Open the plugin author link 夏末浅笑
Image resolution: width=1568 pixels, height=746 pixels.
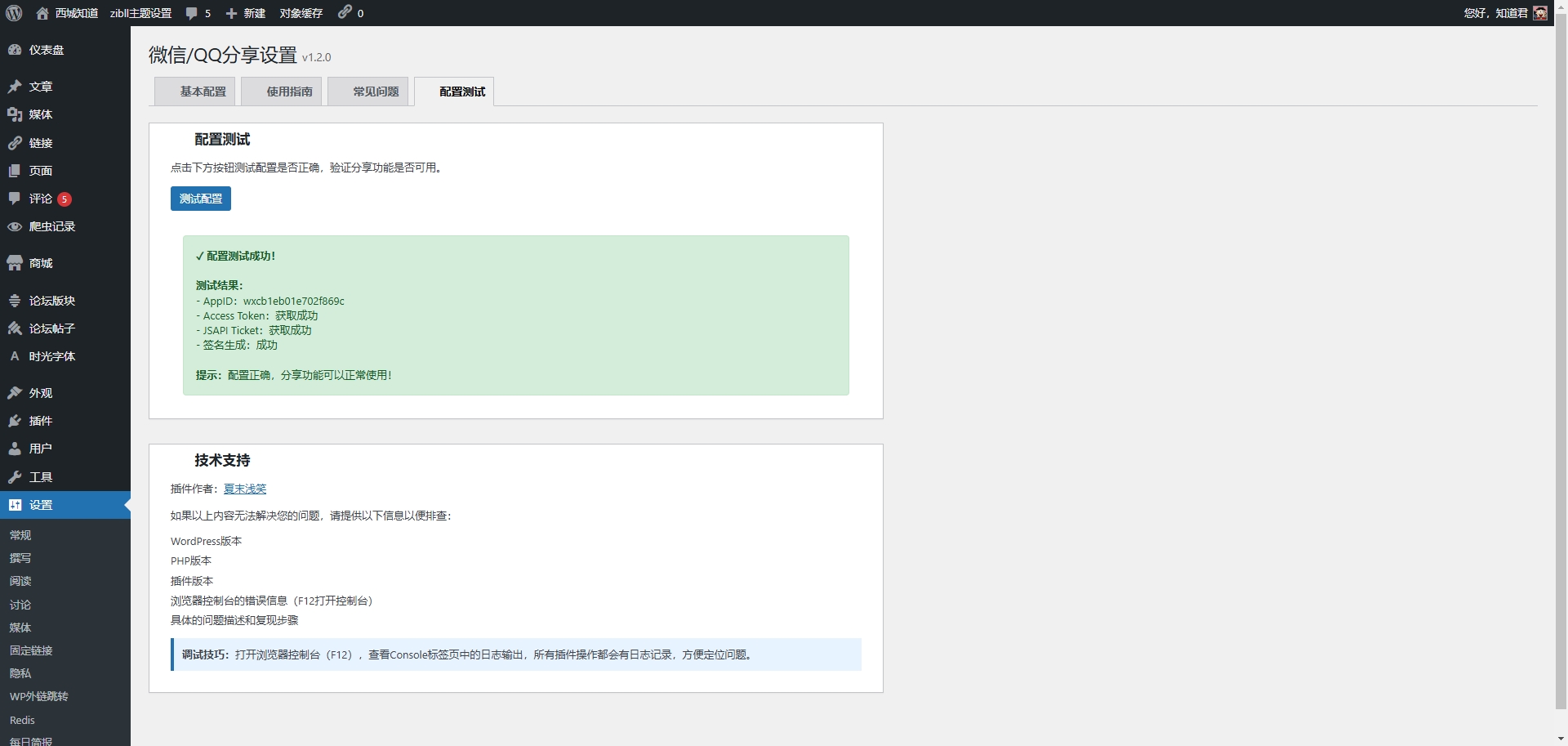245,489
